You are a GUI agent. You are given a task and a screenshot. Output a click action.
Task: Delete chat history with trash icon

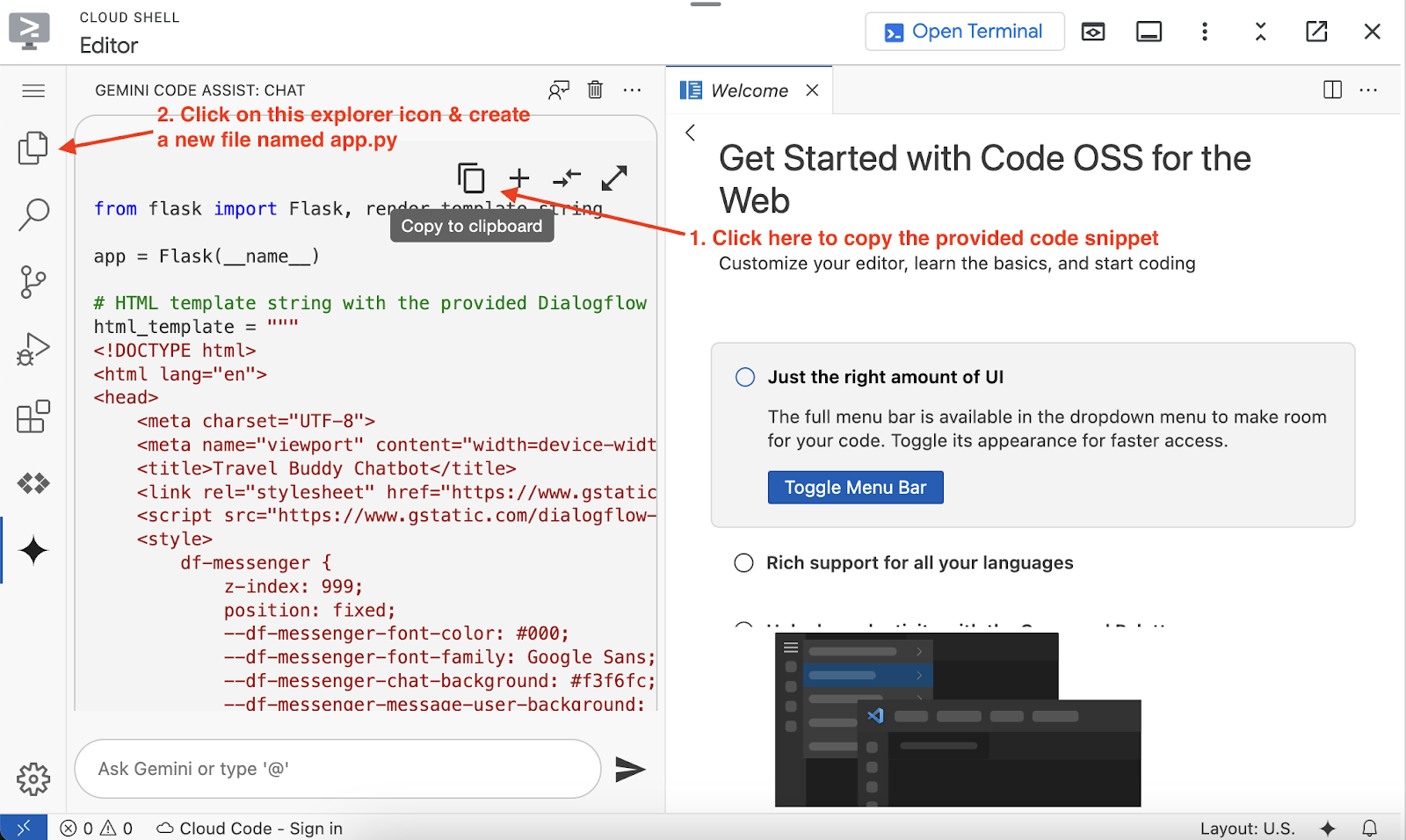point(595,90)
